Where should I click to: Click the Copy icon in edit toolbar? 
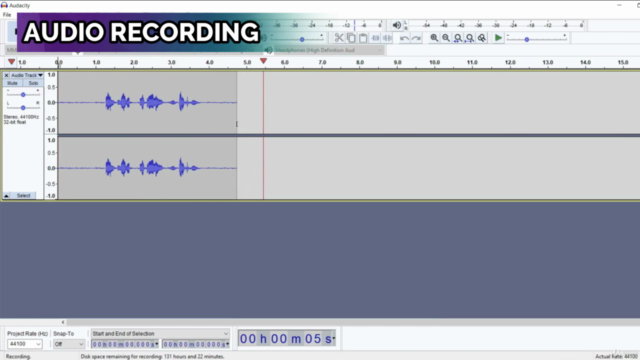coord(351,38)
